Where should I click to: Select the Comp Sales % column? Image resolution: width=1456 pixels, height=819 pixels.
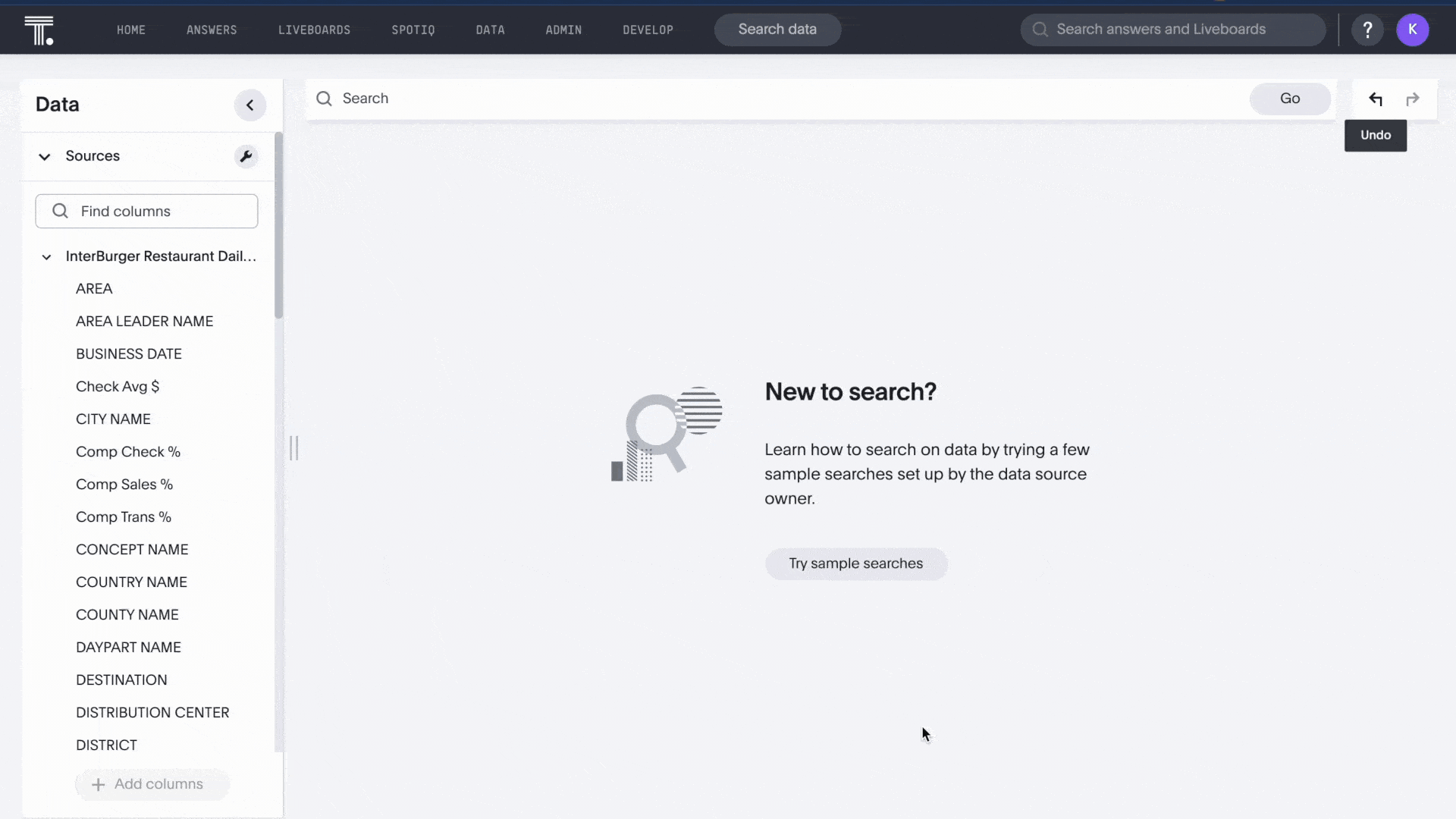[124, 485]
